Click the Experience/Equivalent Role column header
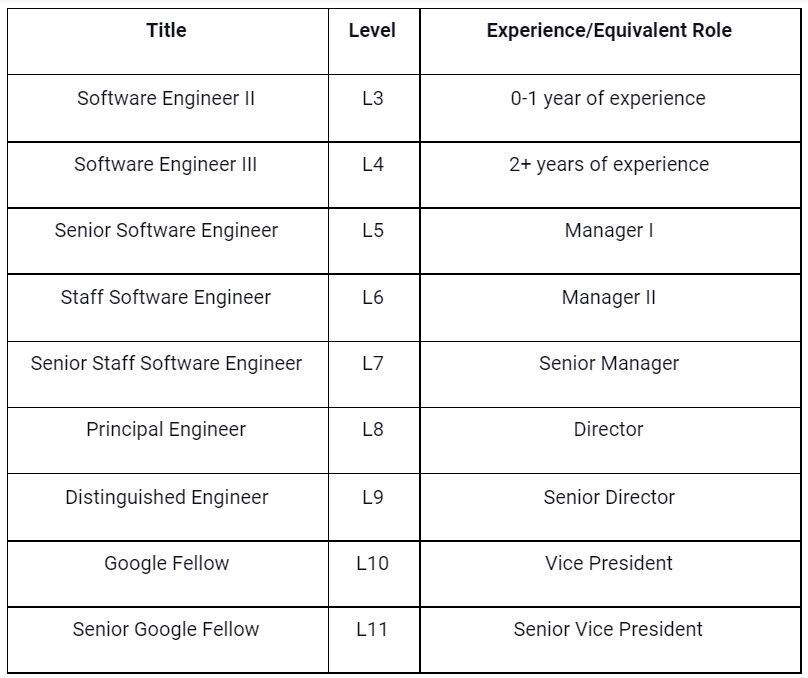Image resolution: width=808 pixels, height=678 pixels. click(609, 31)
